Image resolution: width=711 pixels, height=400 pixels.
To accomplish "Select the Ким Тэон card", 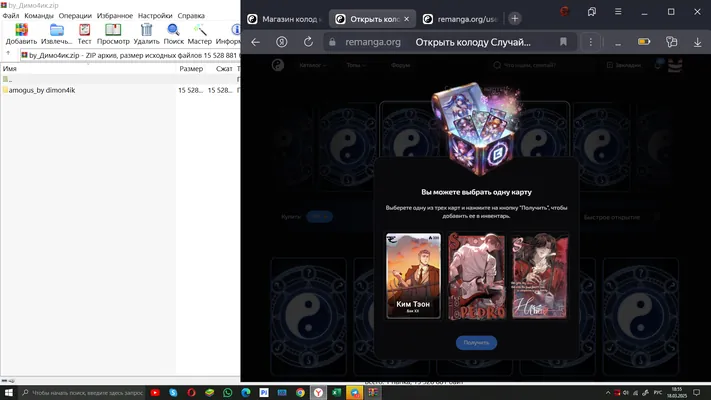I will tap(413, 276).
